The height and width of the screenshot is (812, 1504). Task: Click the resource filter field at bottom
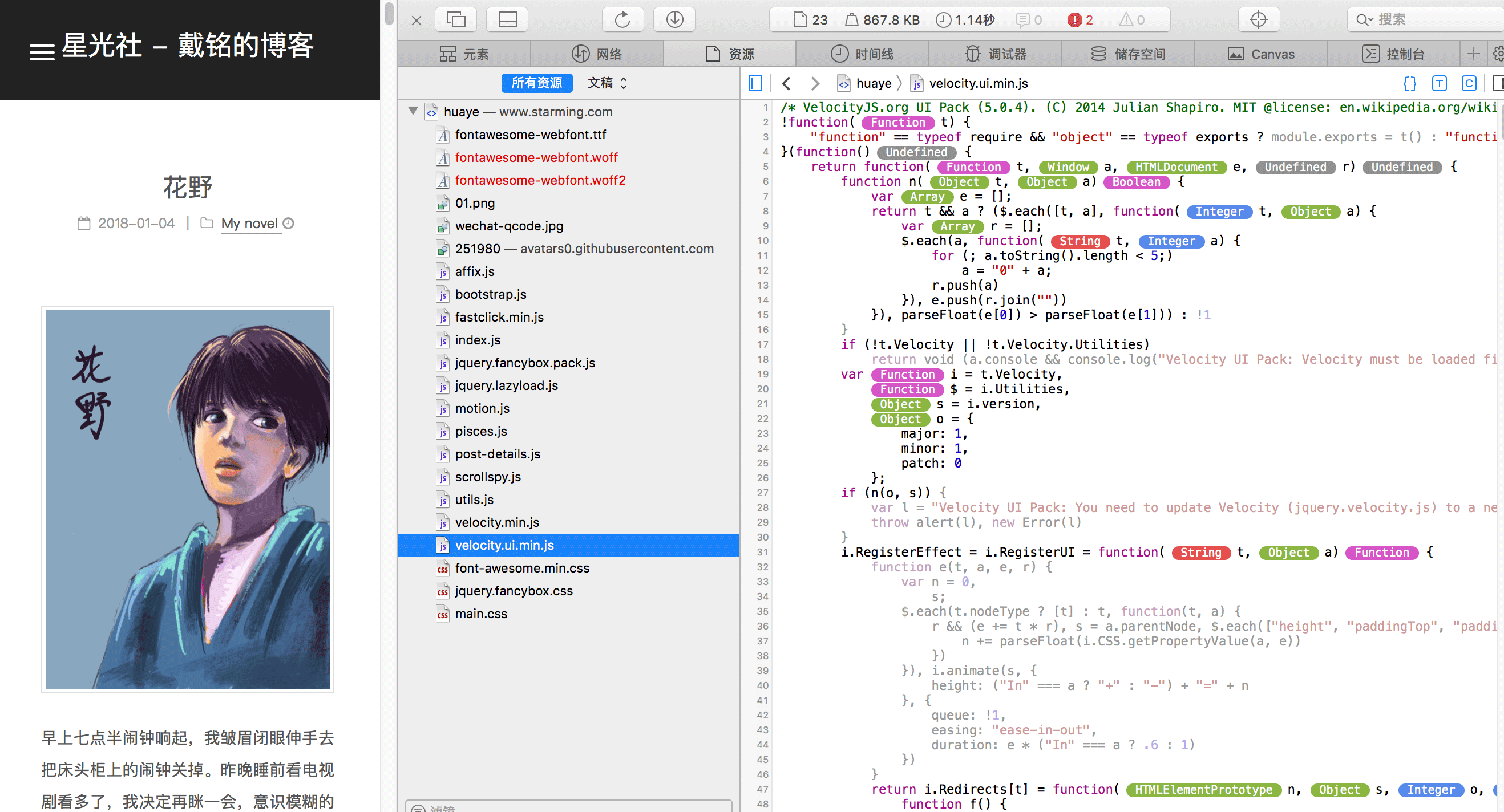tap(569, 807)
